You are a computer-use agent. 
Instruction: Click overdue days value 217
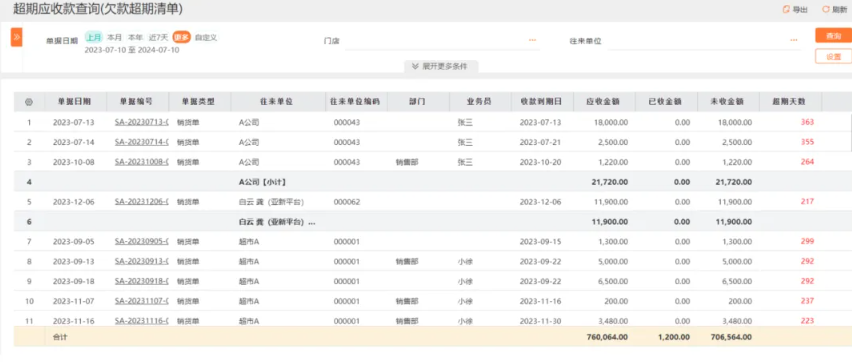pos(807,202)
